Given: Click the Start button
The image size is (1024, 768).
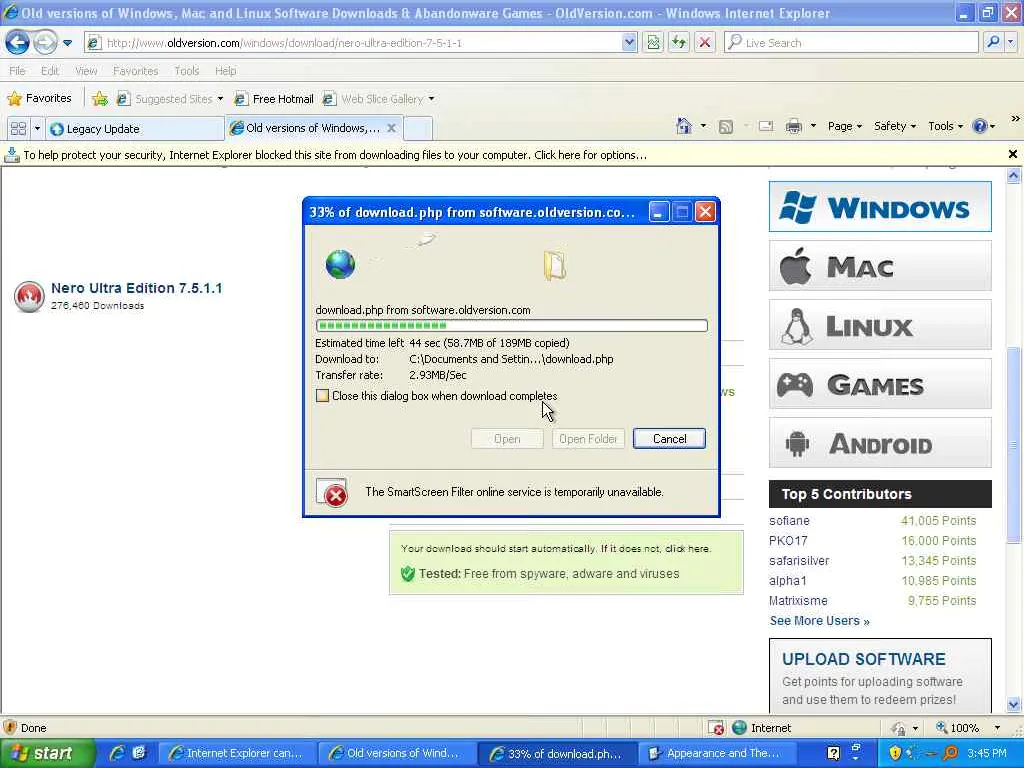Looking at the screenshot, I should [x=47, y=753].
